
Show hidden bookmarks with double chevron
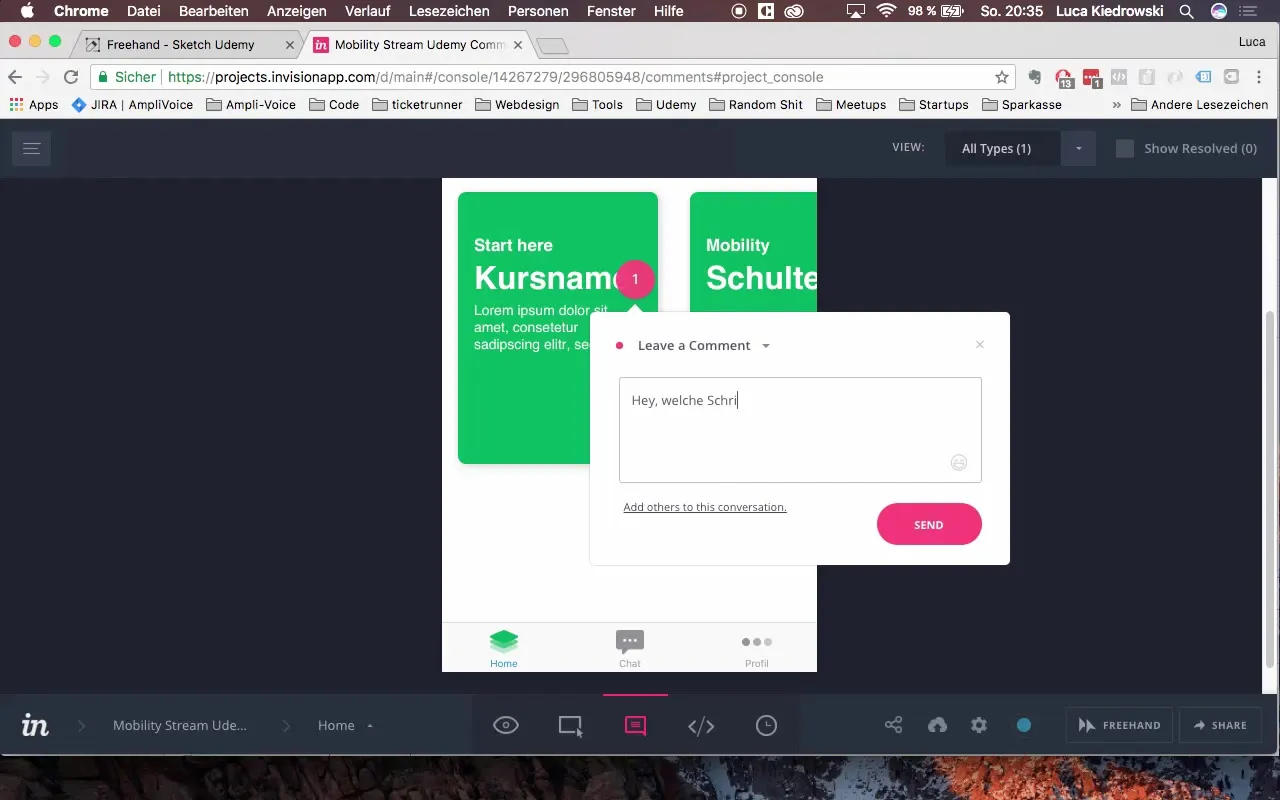[x=1116, y=104]
